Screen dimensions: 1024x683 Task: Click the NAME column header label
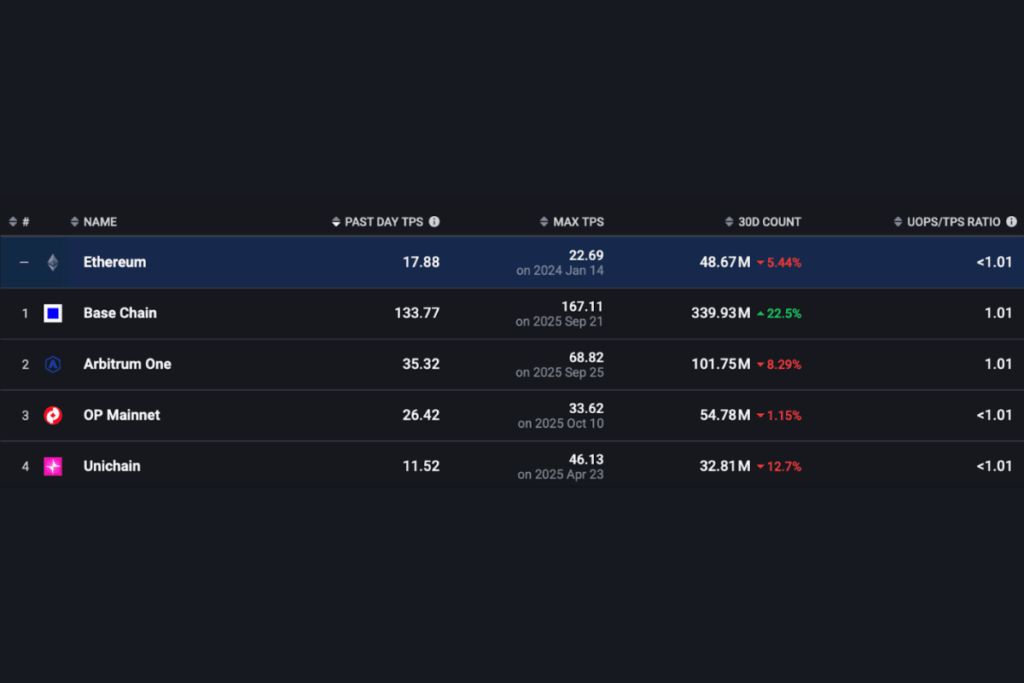tap(100, 222)
